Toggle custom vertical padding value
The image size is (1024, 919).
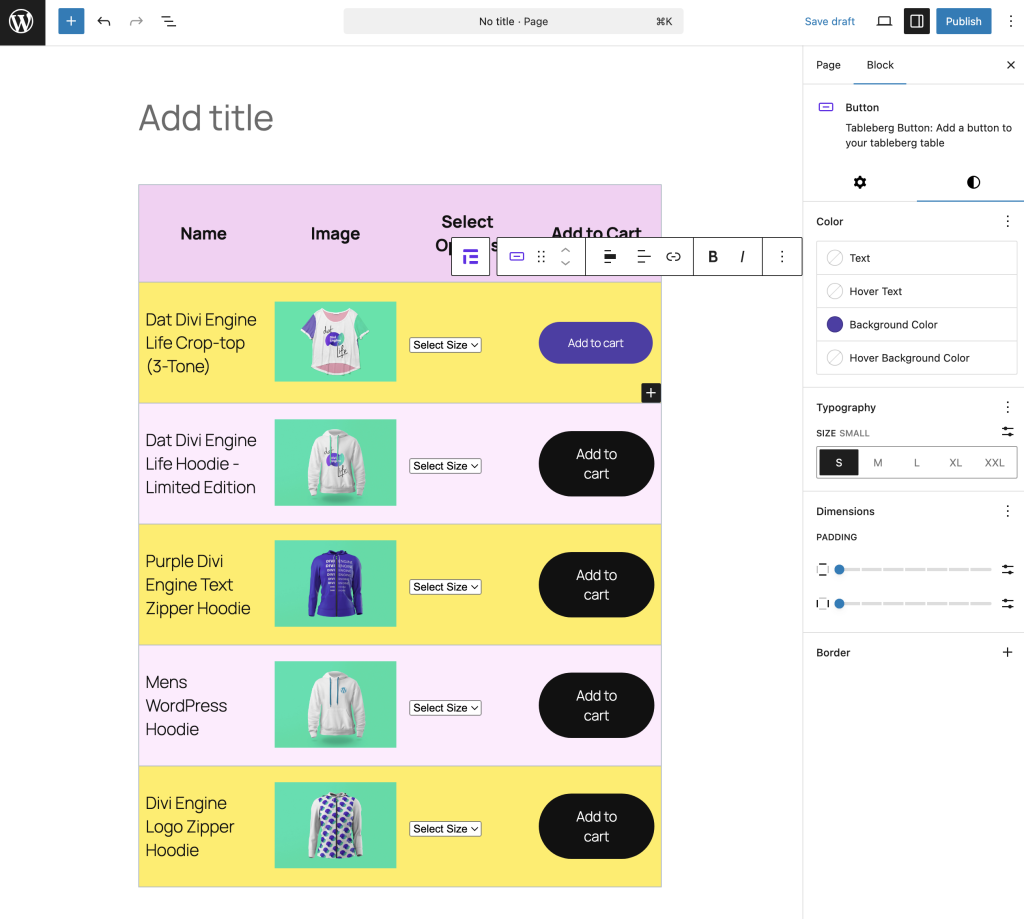click(x=1007, y=570)
